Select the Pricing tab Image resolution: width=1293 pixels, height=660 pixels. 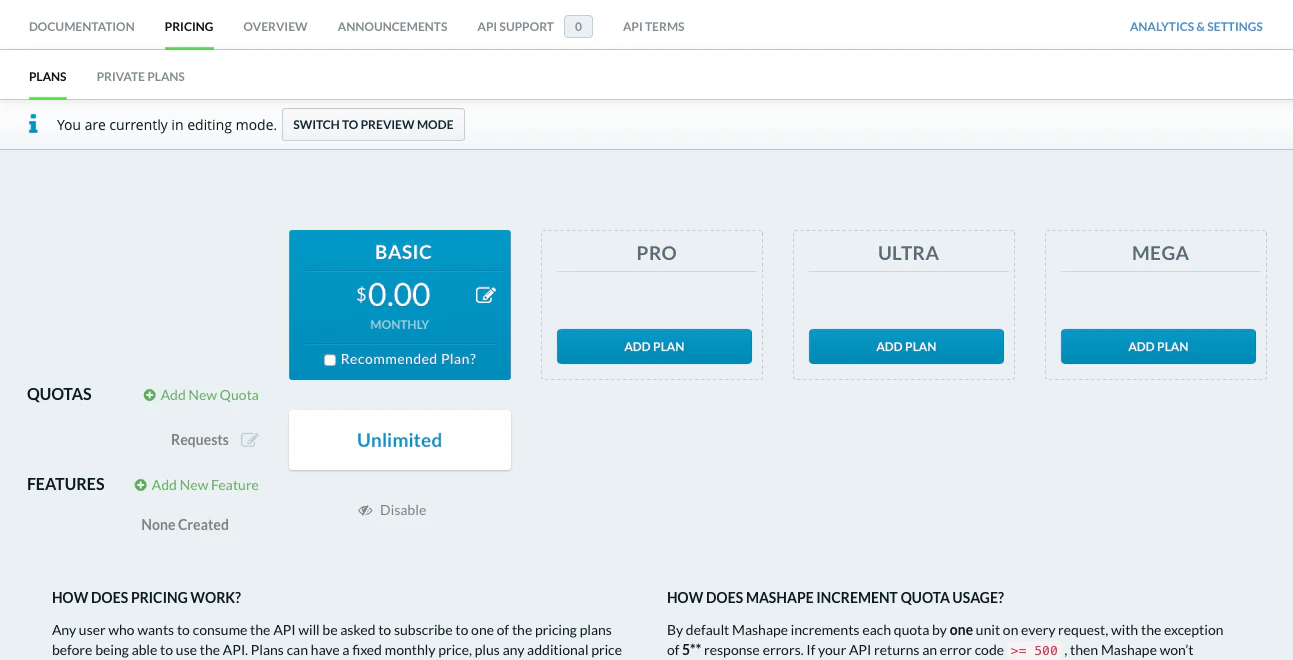pyautogui.click(x=189, y=27)
